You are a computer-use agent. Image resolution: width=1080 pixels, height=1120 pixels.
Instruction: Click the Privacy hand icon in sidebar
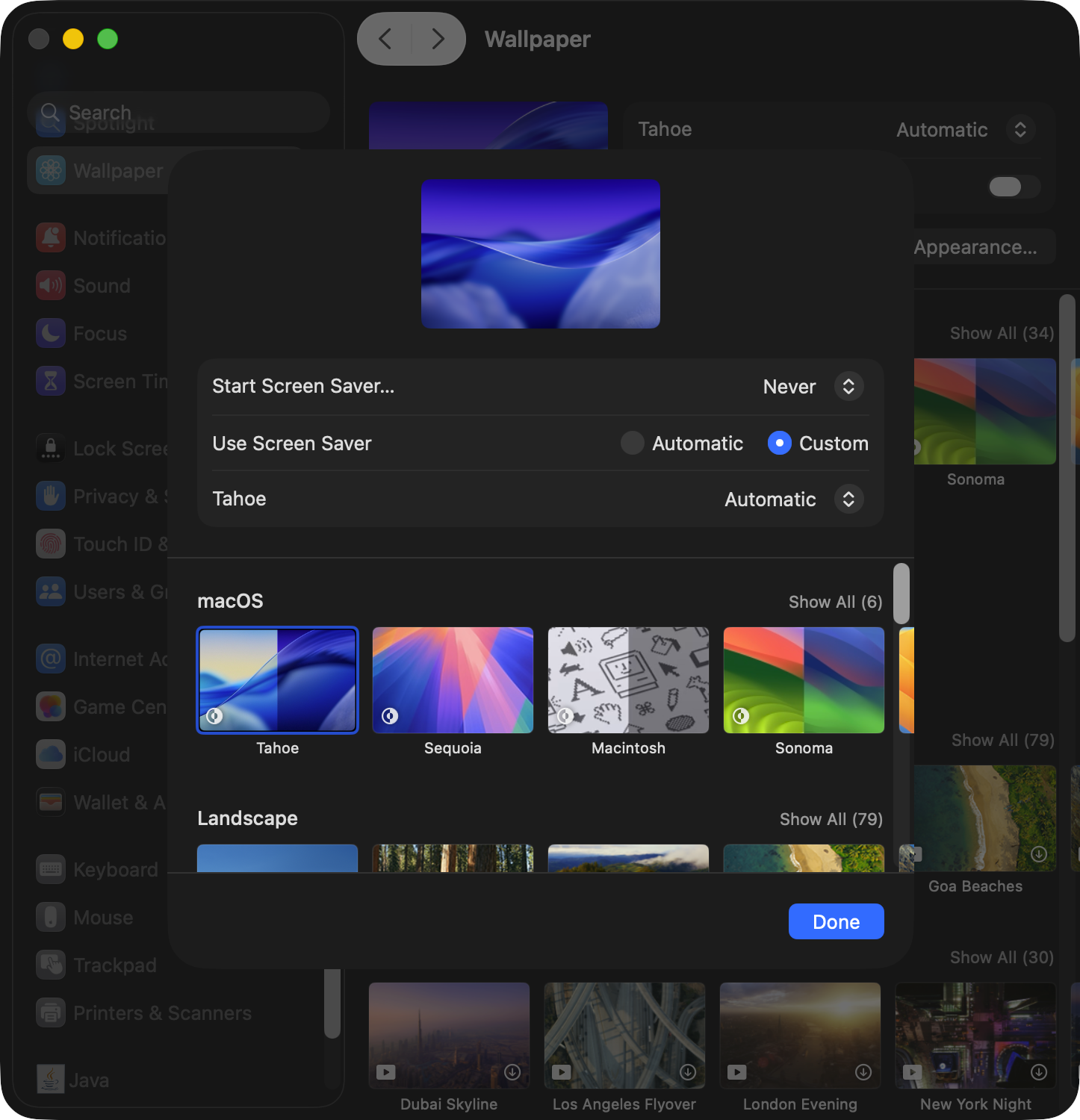[x=51, y=497]
